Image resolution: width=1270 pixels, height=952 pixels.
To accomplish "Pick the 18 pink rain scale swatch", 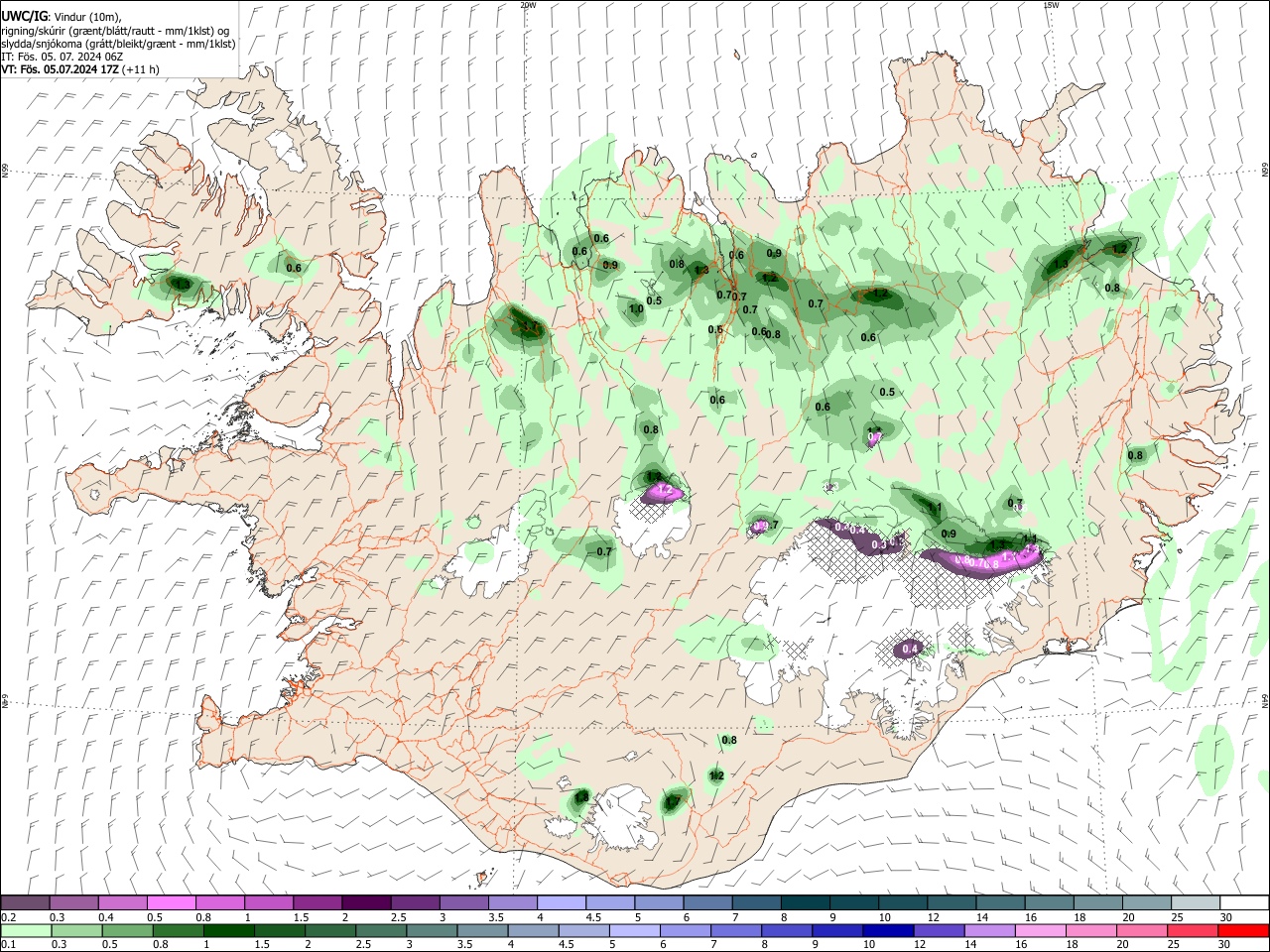I will coord(1090,930).
